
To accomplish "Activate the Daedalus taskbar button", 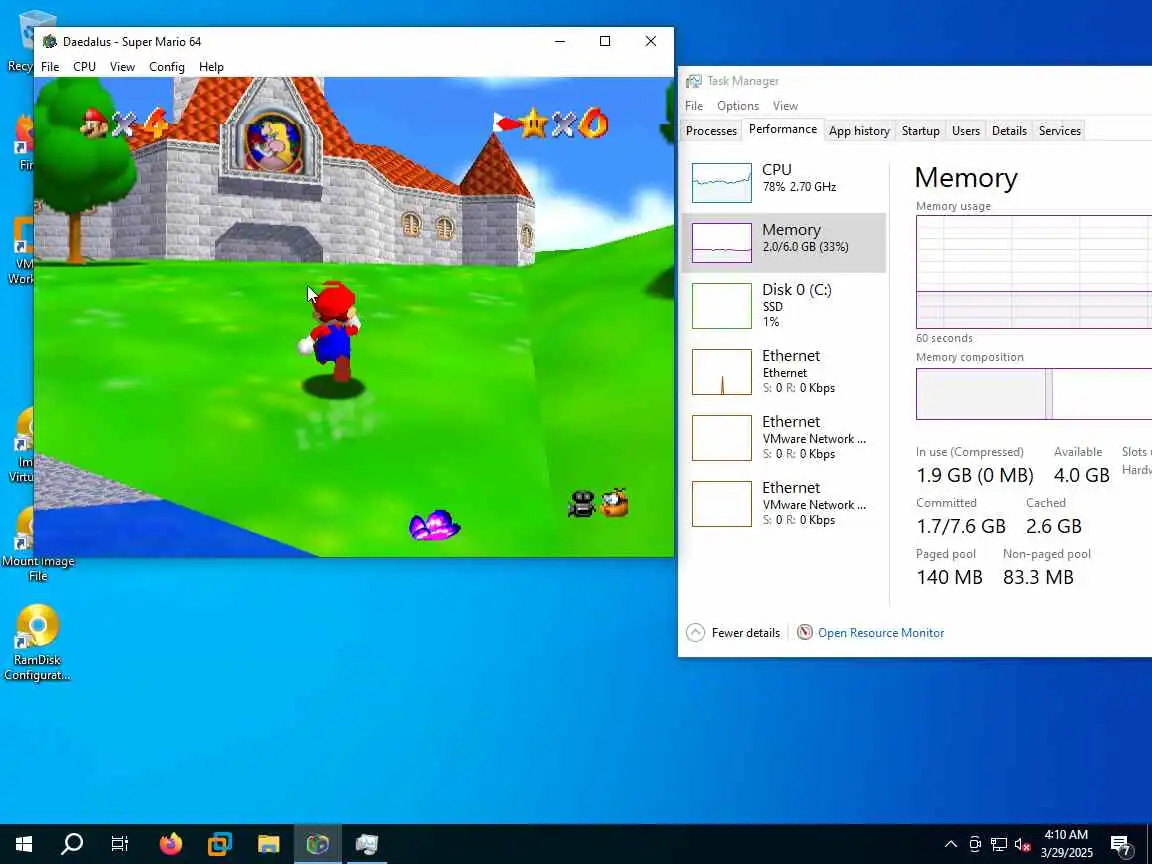I will pos(318,844).
